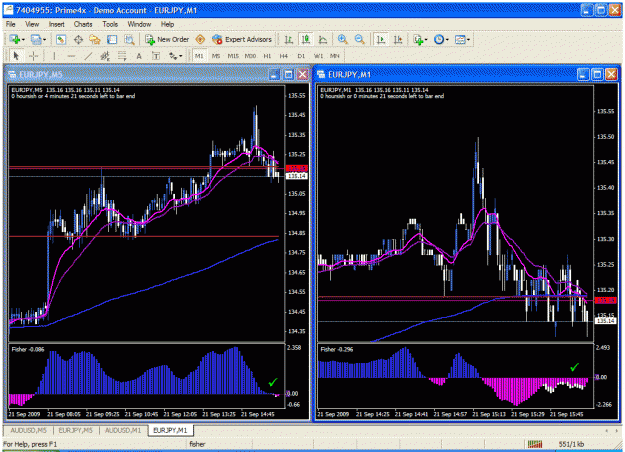Open the File menu
The image size is (625, 452).
pos(10,24)
